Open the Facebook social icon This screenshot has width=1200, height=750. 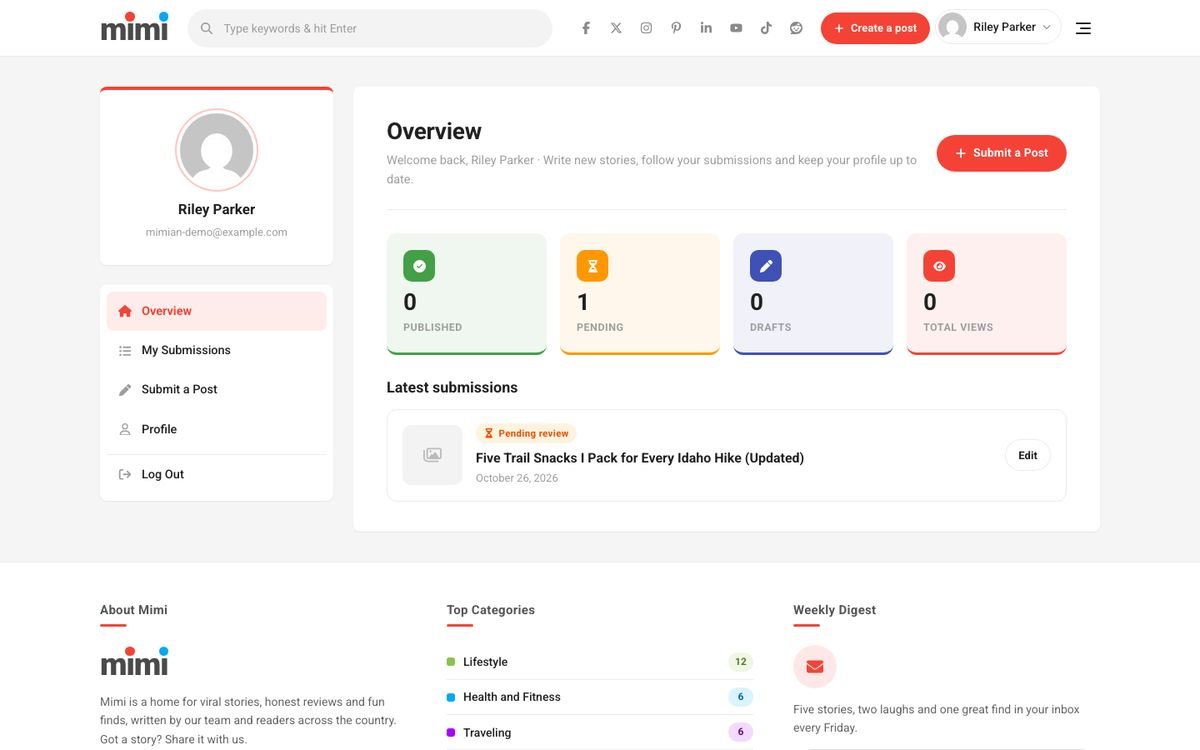[586, 28]
